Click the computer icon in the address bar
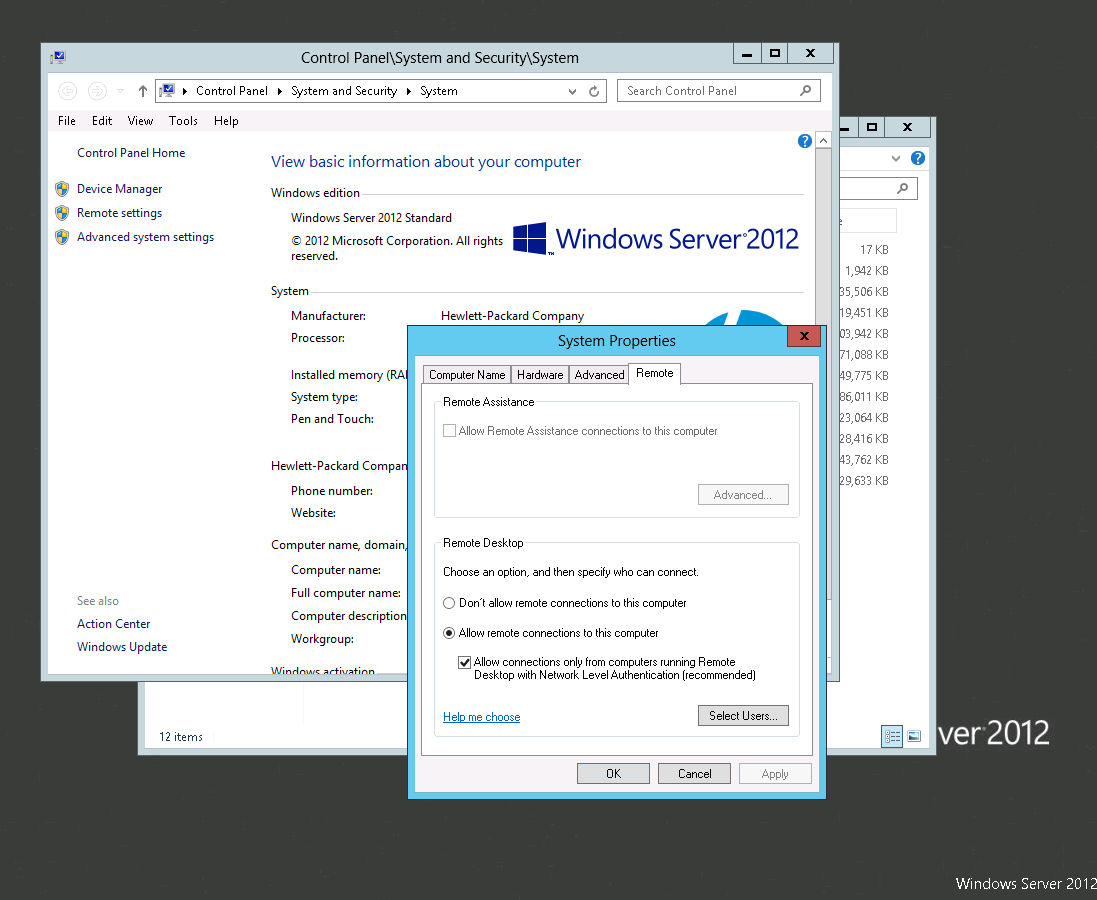 click(167, 90)
